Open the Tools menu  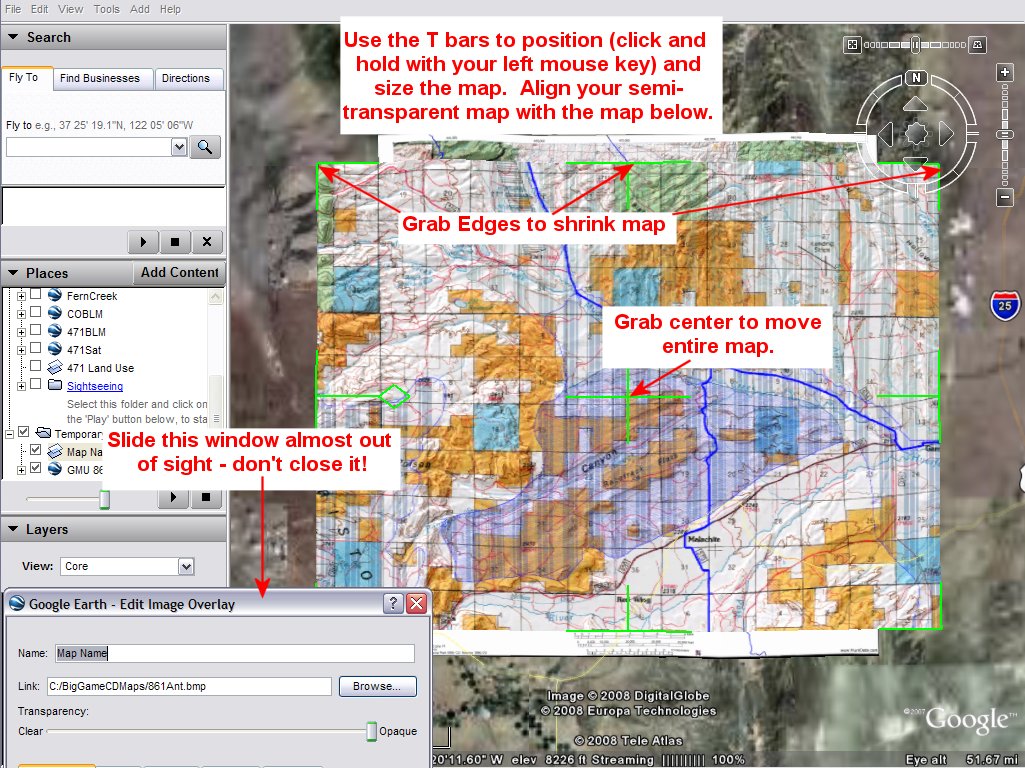pyautogui.click(x=107, y=9)
